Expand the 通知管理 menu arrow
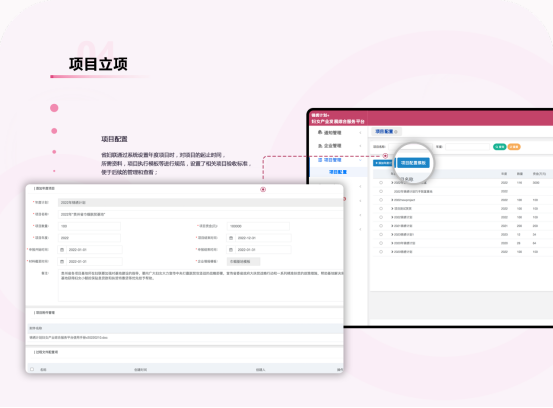This screenshot has width=553, height=408. pos(360,133)
